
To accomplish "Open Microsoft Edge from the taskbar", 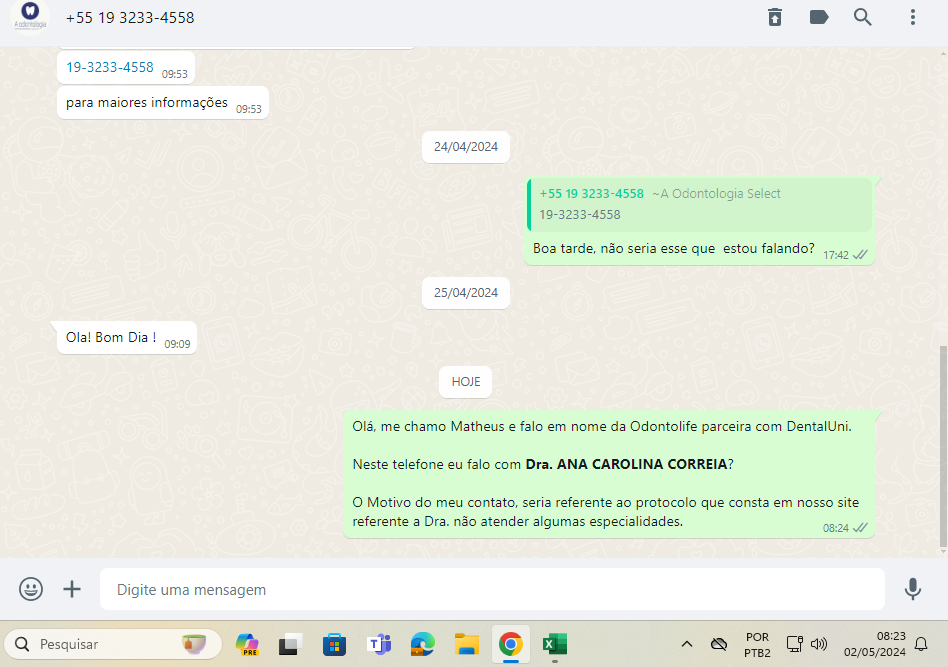I will pos(423,645).
